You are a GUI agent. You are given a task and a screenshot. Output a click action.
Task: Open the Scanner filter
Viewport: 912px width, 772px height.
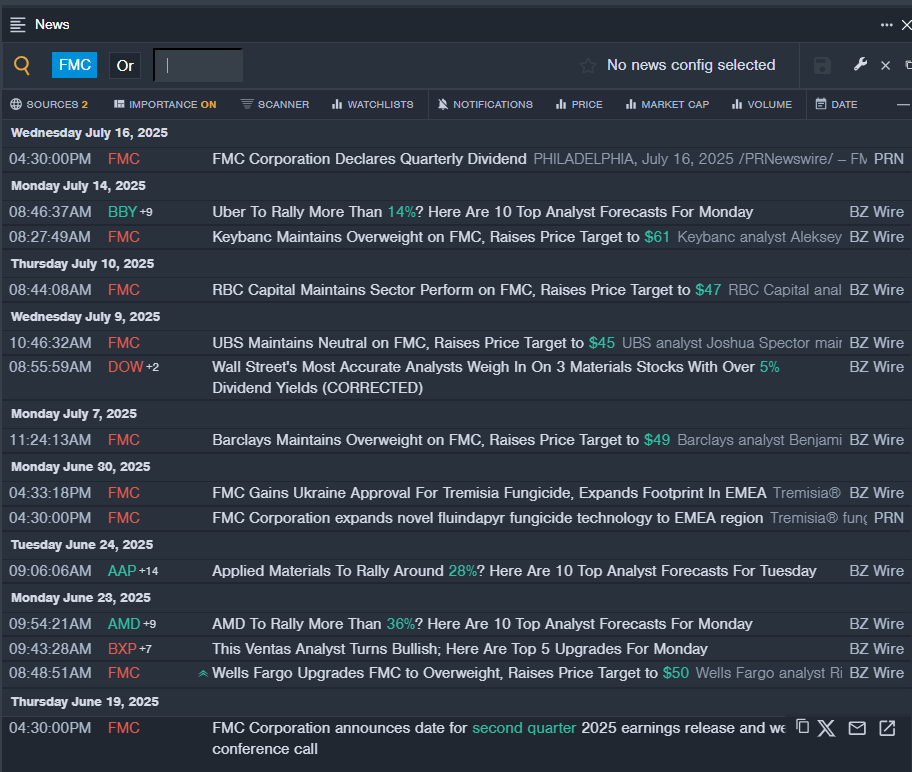coord(275,105)
